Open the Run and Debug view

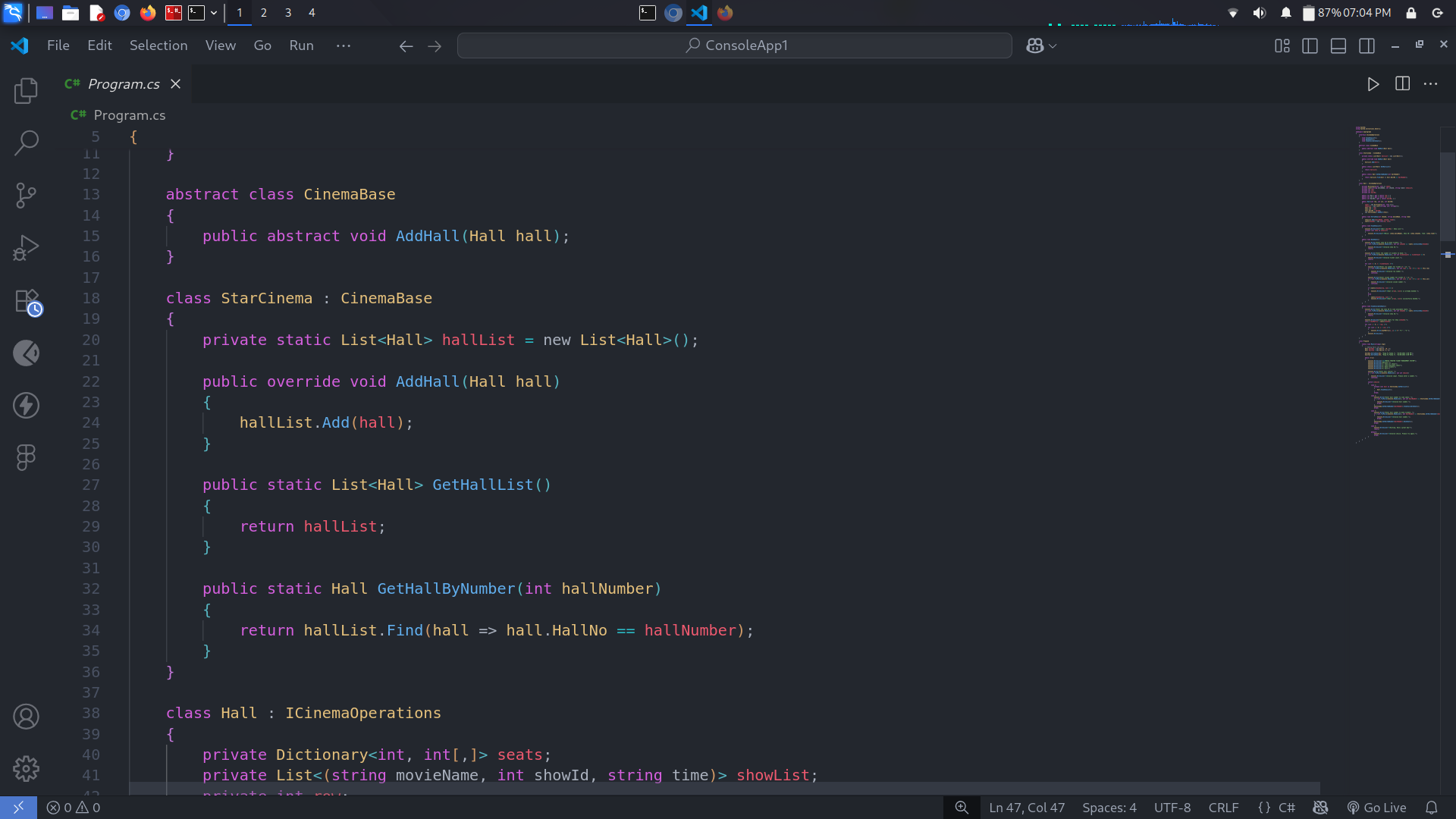coord(26,247)
